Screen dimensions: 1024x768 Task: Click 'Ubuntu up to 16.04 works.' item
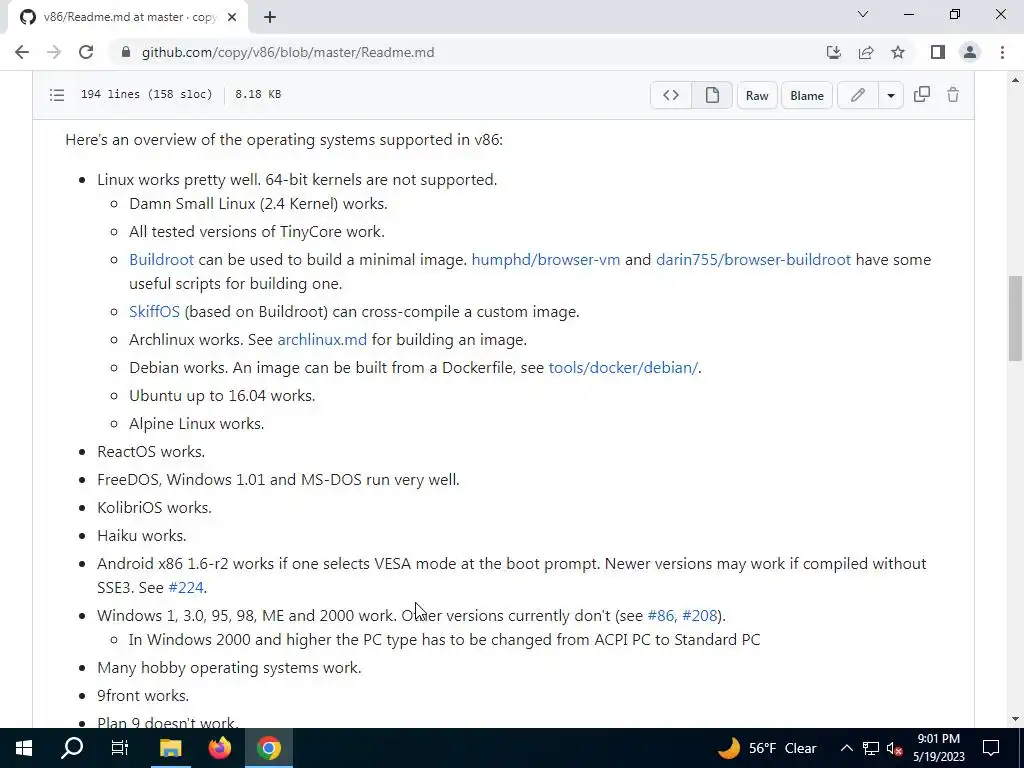pos(222,396)
